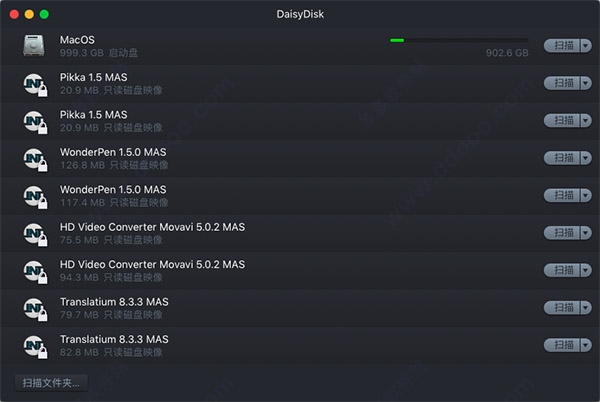Click the disk icon of HD Video Converter 75.5 MB
600x402 pixels.
[x=35, y=234]
